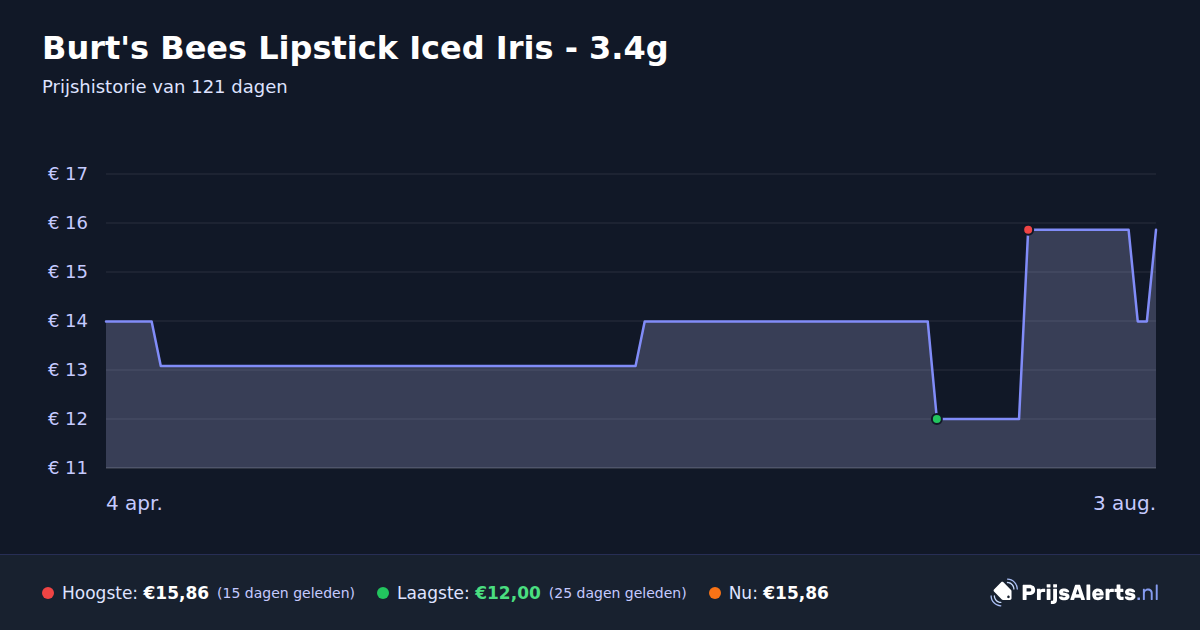Click the 25 dagen geleden text
The width and height of the screenshot is (1200, 630).
(x=618, y=593)
